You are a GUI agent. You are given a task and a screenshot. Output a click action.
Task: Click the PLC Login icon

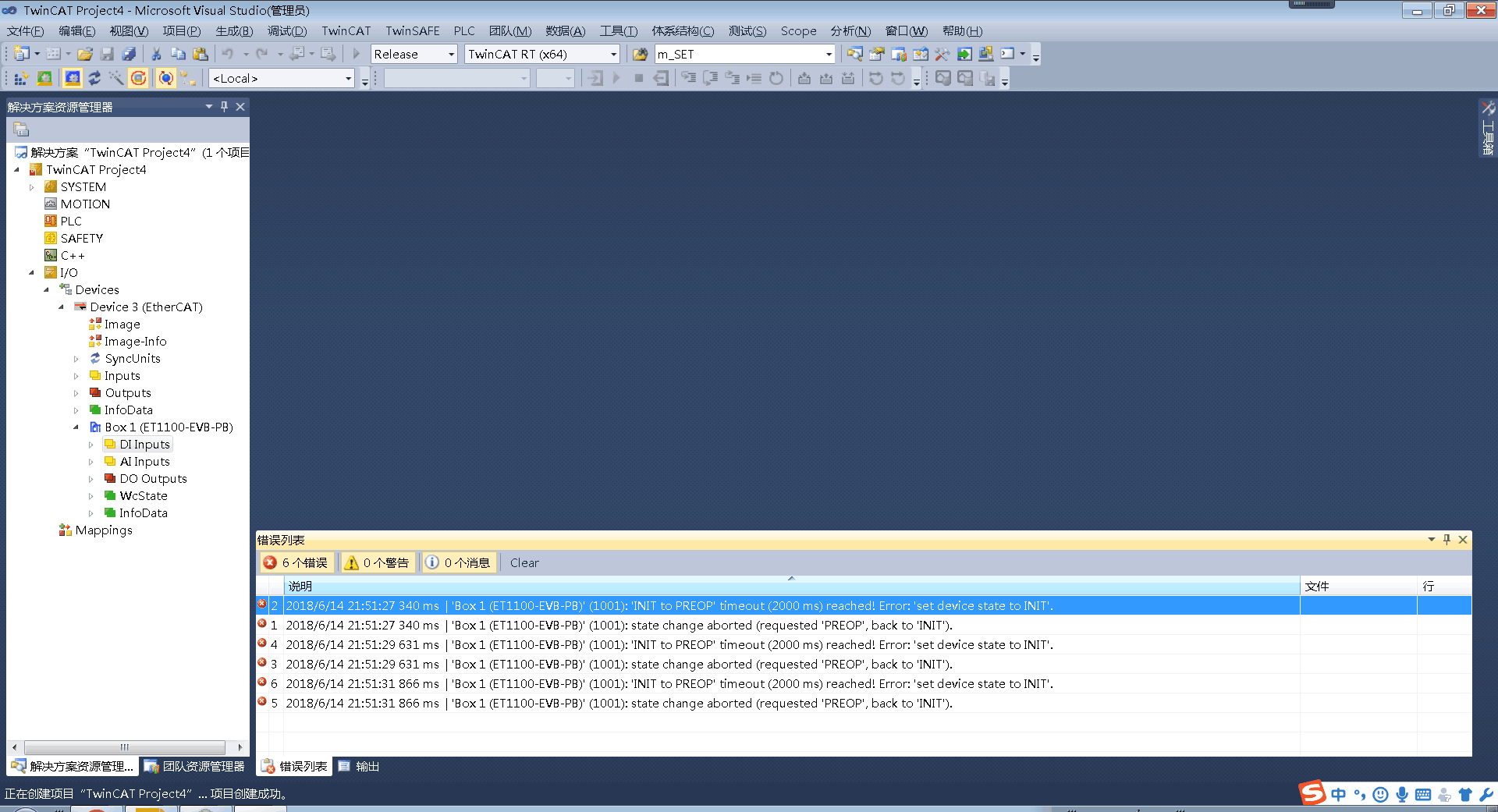tap(595, 78)
